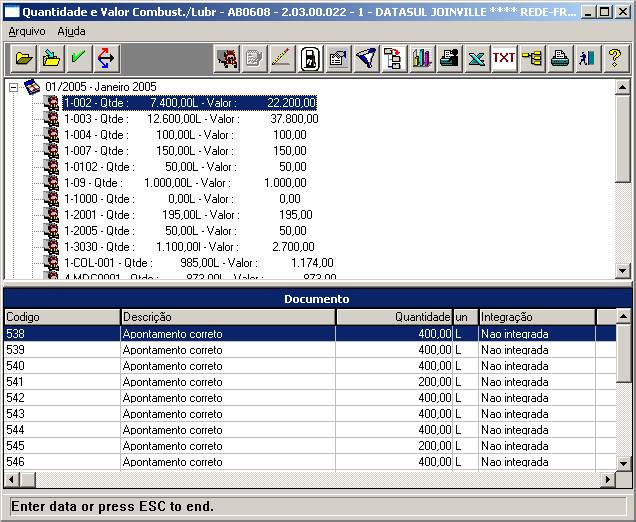Image resolution: width=636 pixels, height=522 pixels.
Task: Click the calendar icon next to 01/2005
Action: click(x=32, y=87)
